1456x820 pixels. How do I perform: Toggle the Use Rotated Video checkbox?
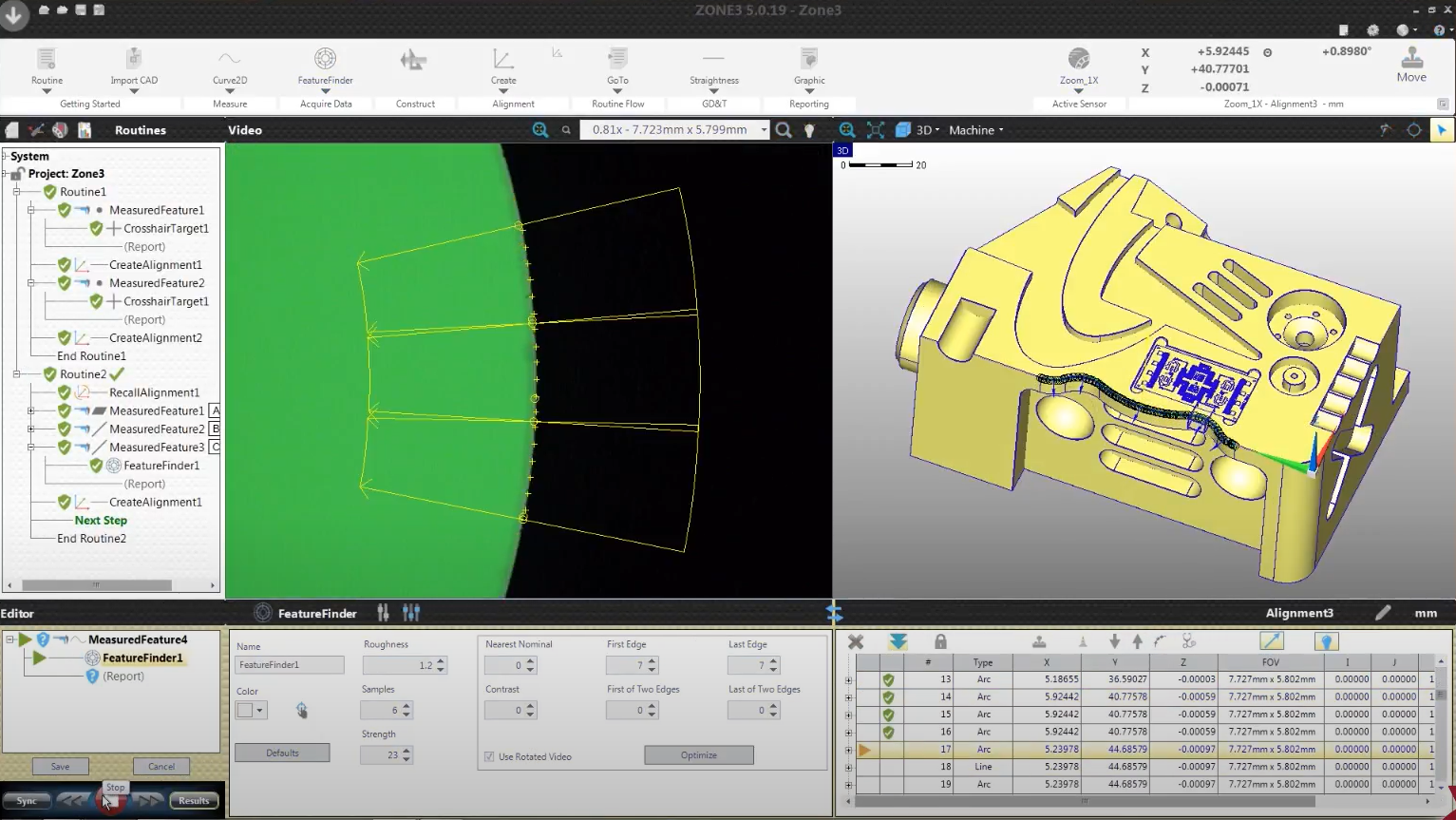[x=490, y=756]
